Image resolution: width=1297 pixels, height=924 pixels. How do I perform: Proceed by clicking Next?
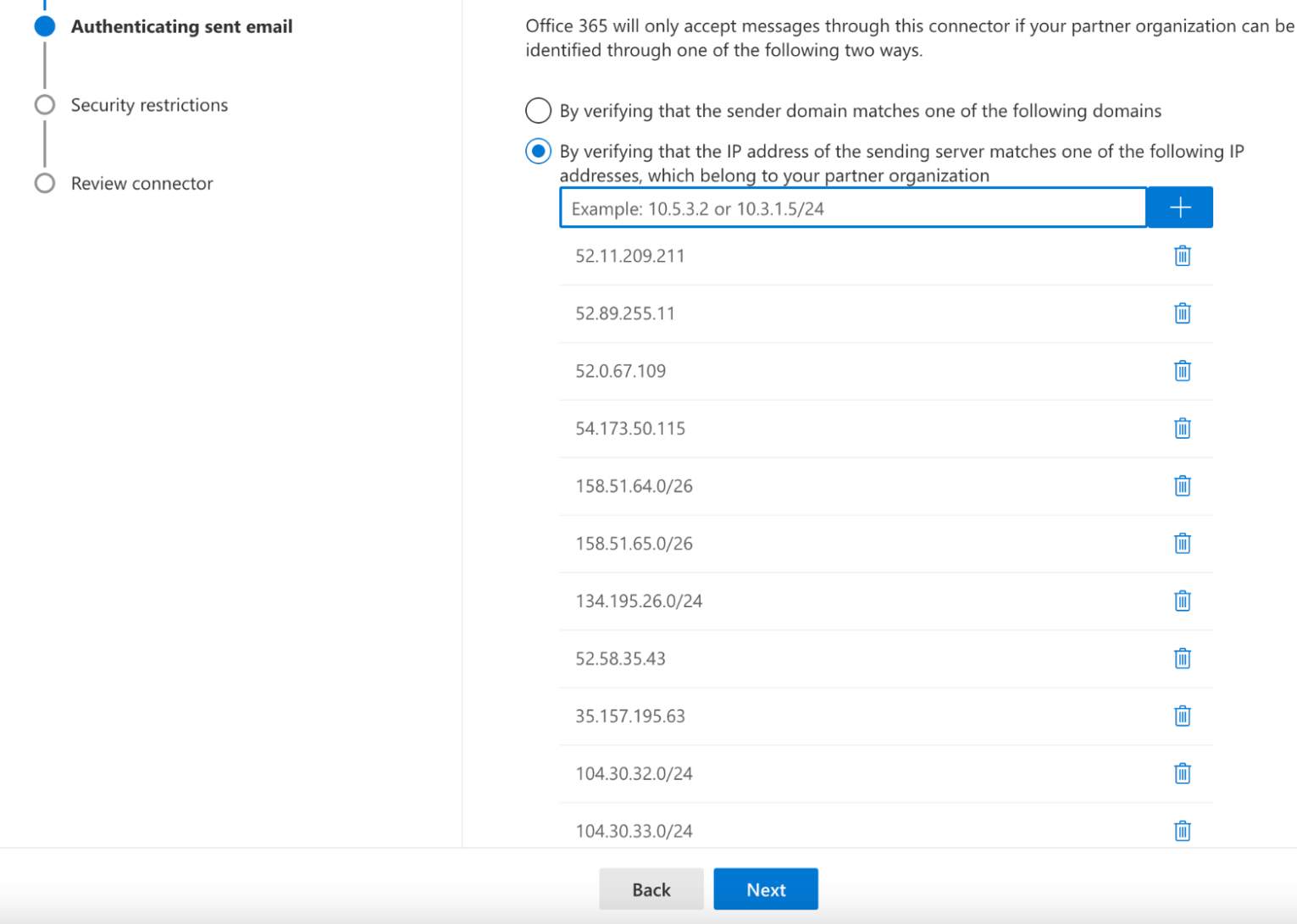tap(766, 888)
